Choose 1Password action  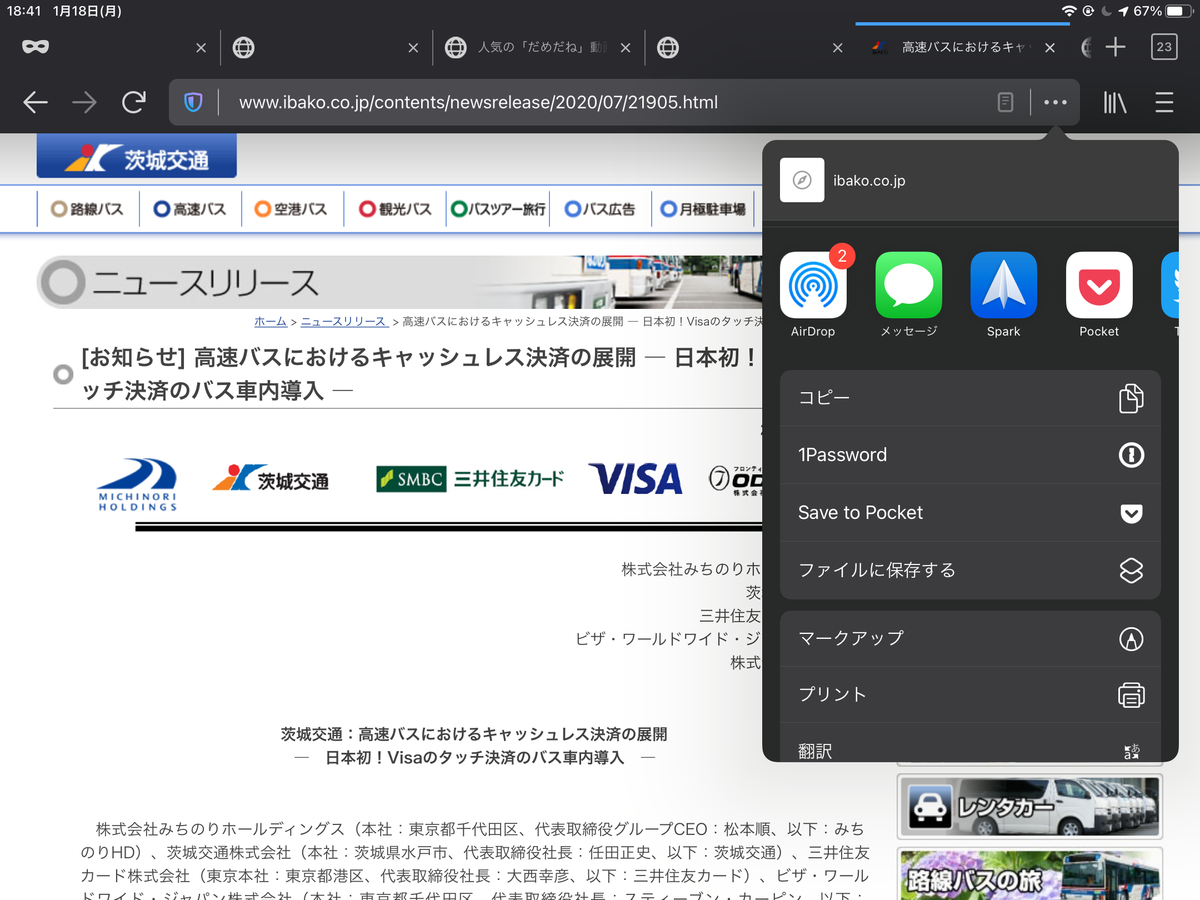pos(970,455)
